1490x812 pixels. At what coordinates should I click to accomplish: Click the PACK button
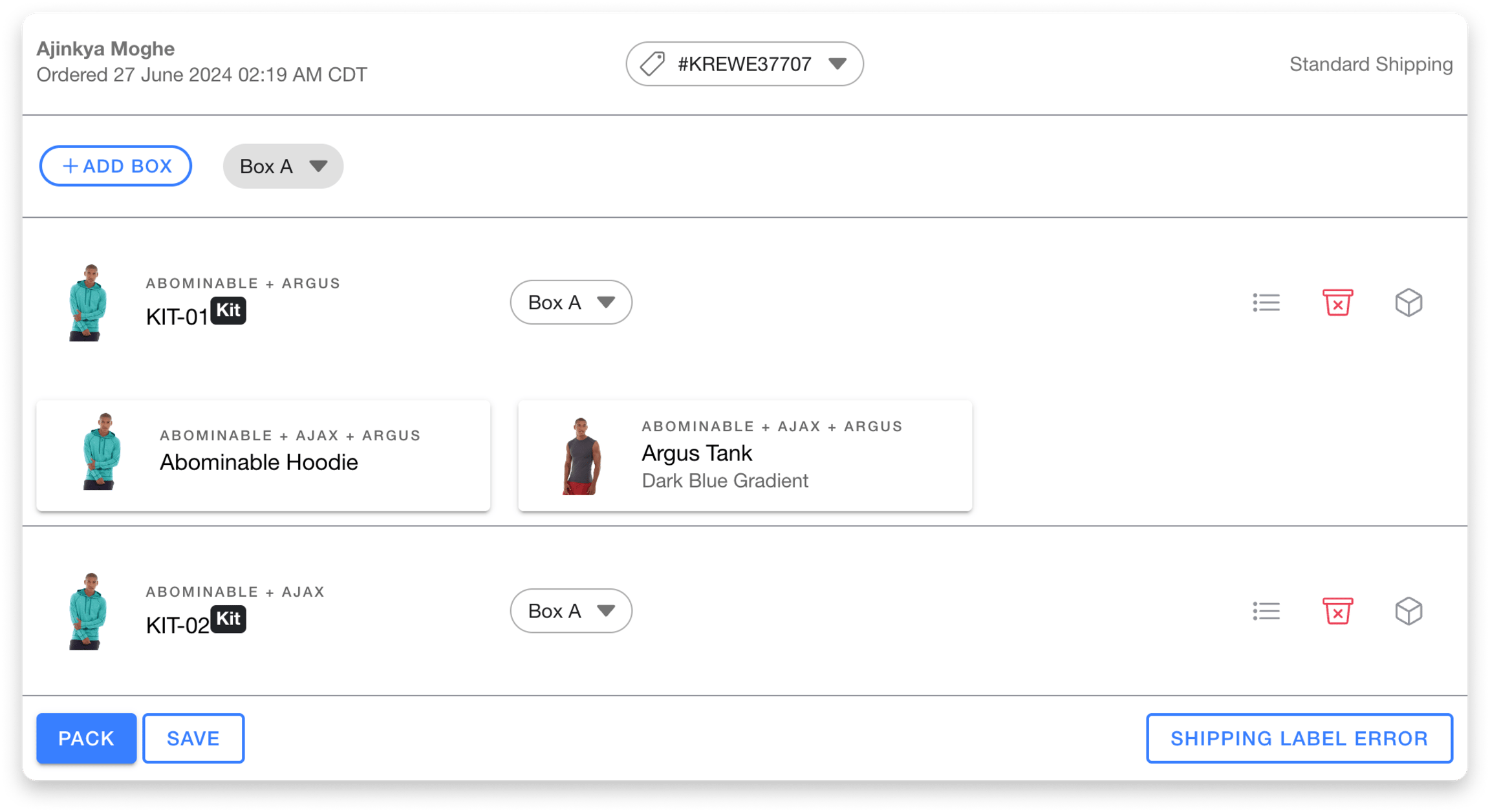coord(86,738)
